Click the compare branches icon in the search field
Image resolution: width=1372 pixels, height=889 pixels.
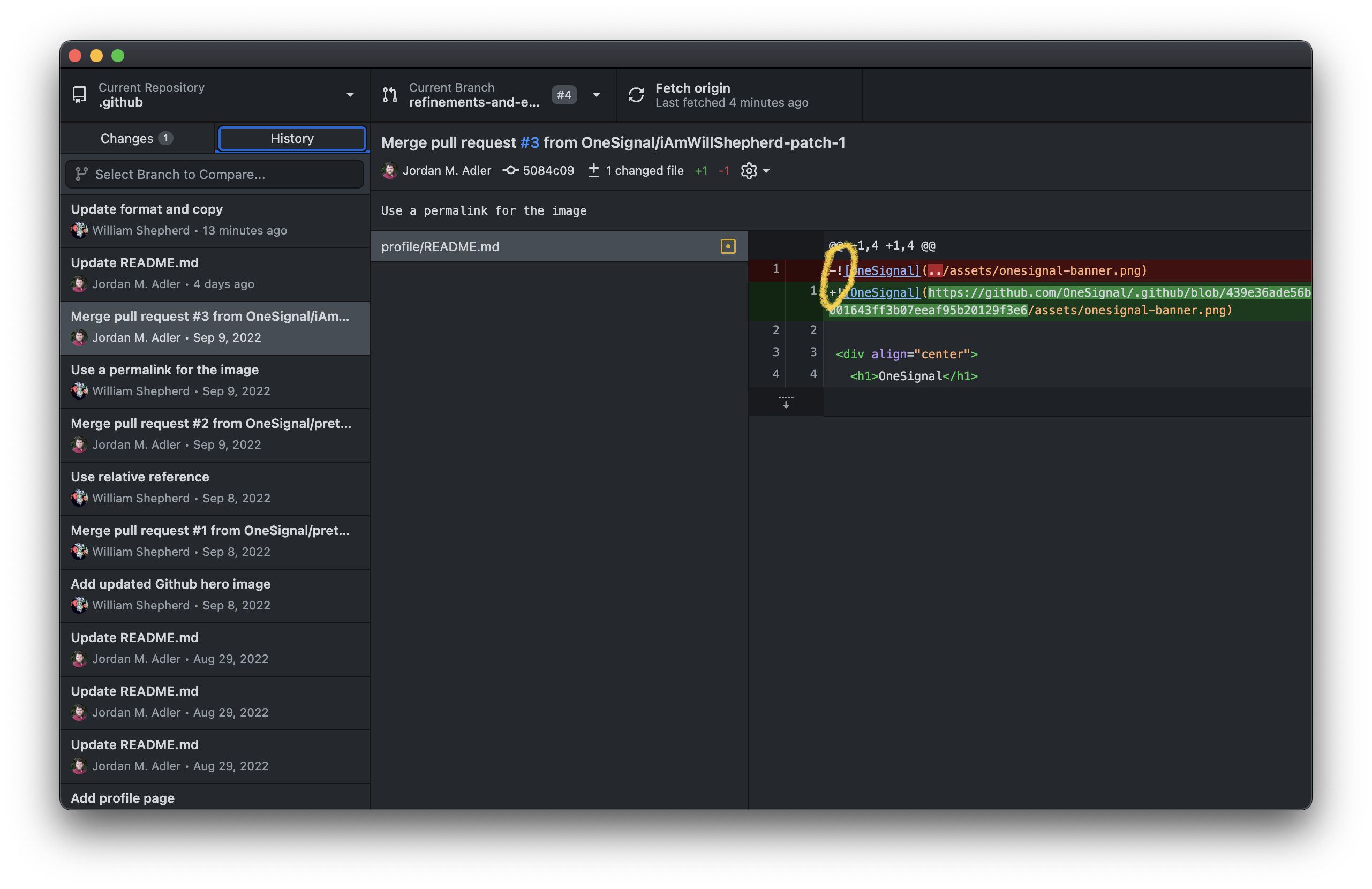click(x=81, y=174)
